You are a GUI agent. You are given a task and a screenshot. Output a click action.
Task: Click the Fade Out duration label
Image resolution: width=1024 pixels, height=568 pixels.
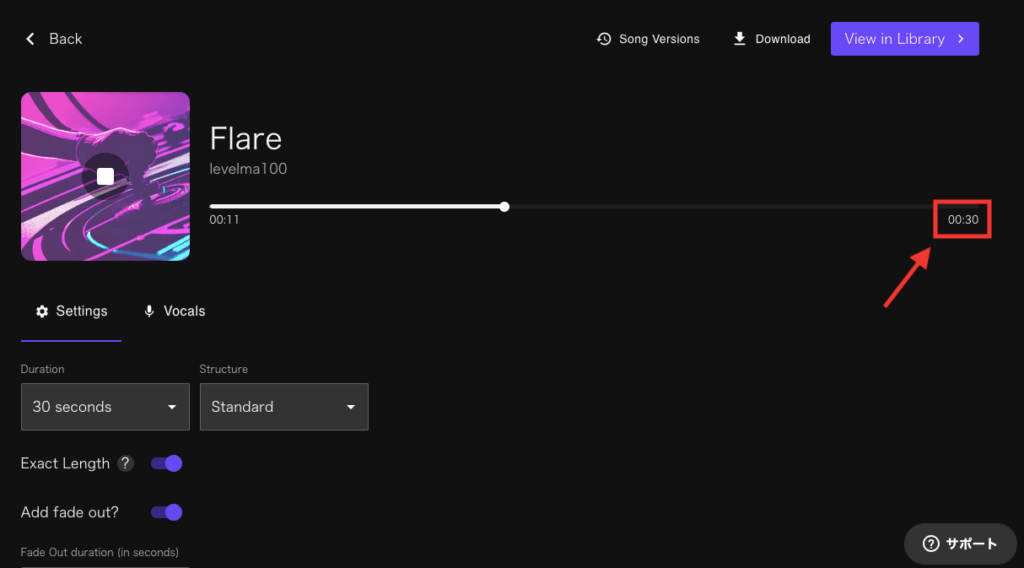[x=99, y=552]
